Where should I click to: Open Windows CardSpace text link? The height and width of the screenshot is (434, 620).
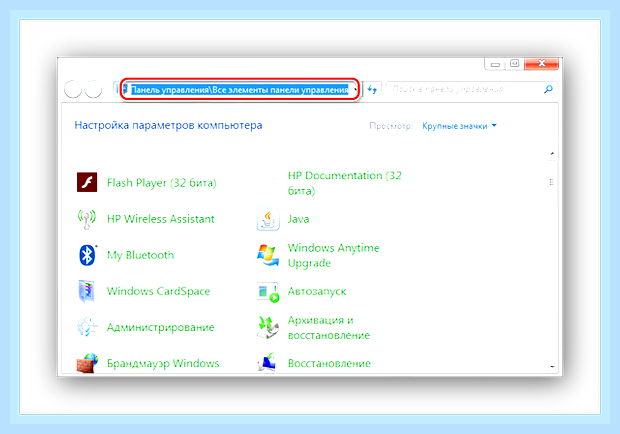pos(158,291)
